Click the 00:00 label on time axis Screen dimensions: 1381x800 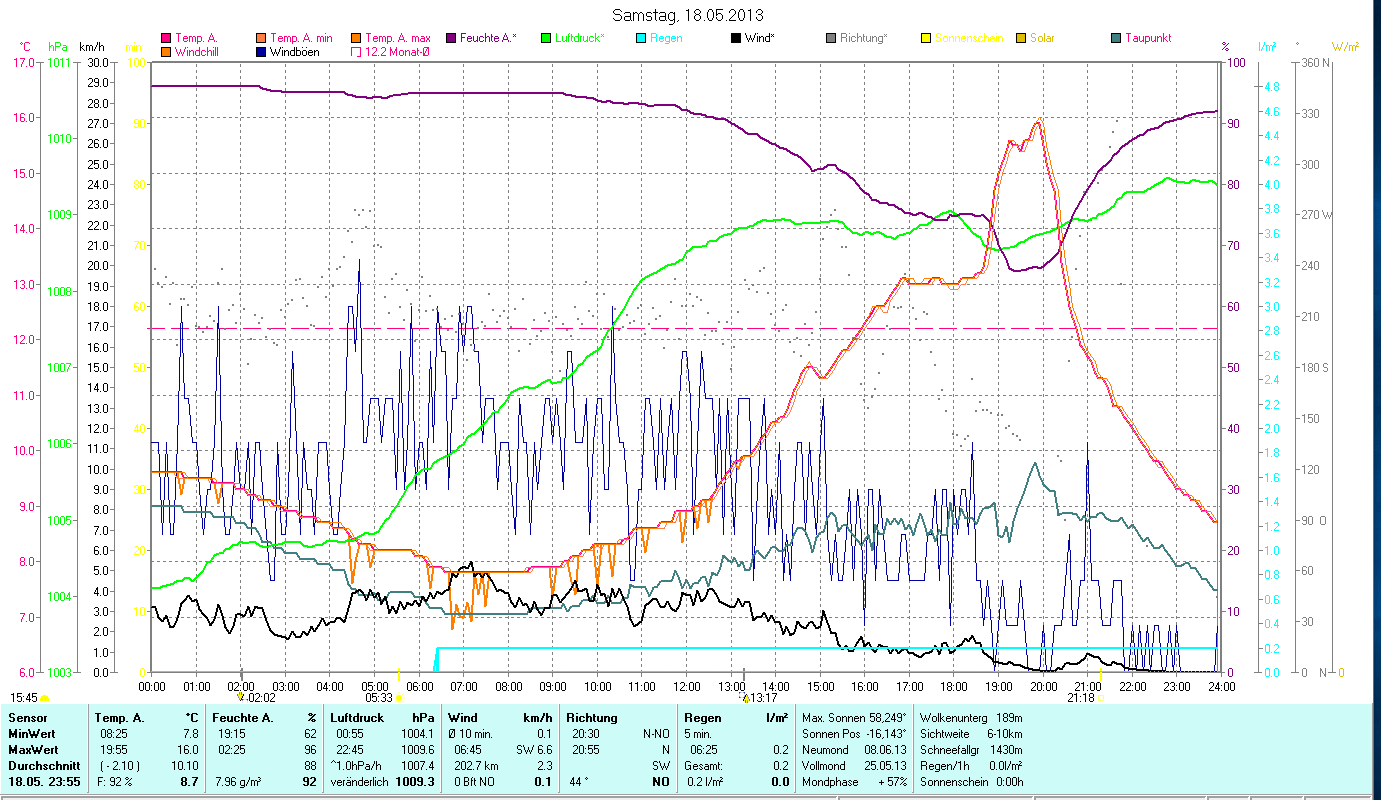(152, 686)
